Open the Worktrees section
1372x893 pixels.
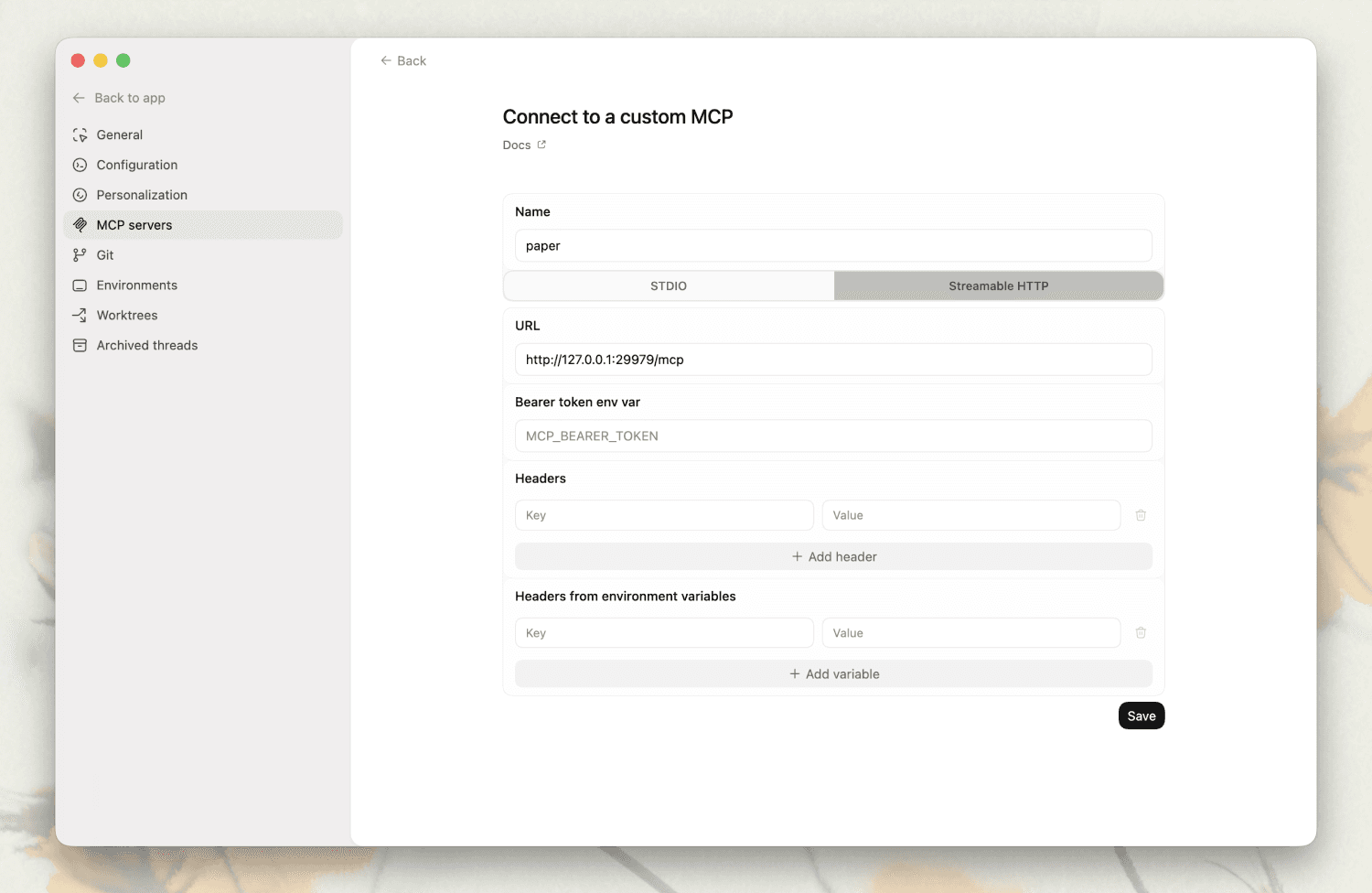pos(203,315)
